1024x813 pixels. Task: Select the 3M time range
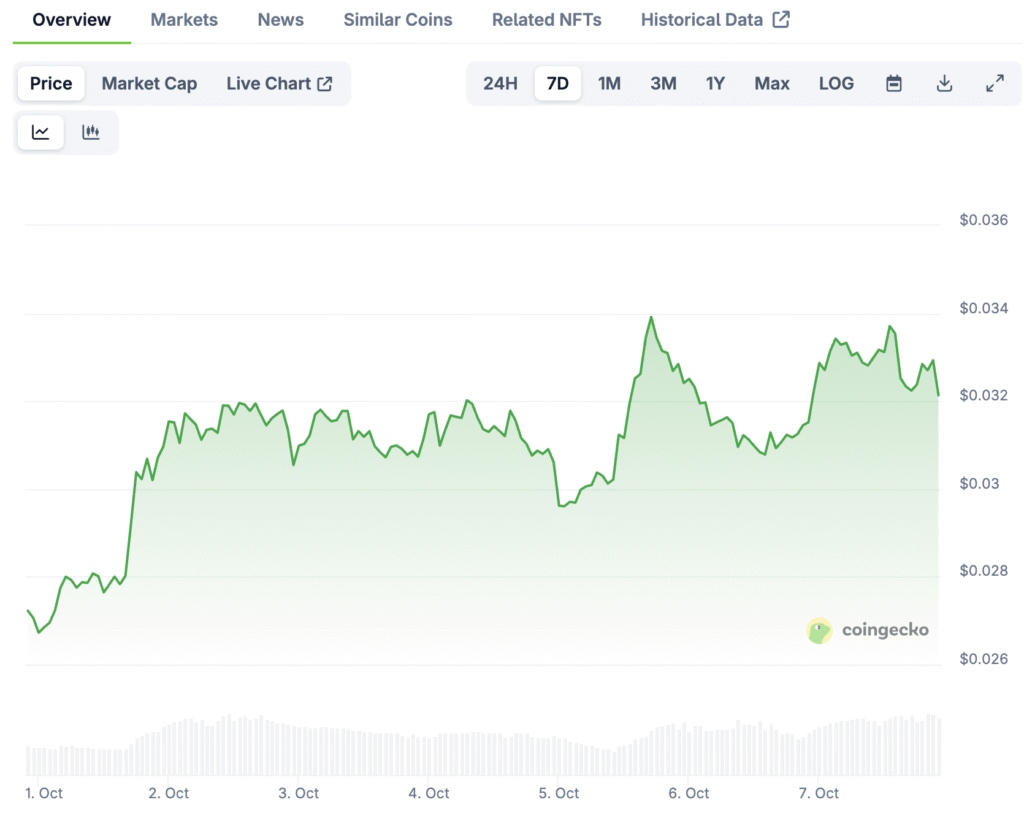coord(663,84)
